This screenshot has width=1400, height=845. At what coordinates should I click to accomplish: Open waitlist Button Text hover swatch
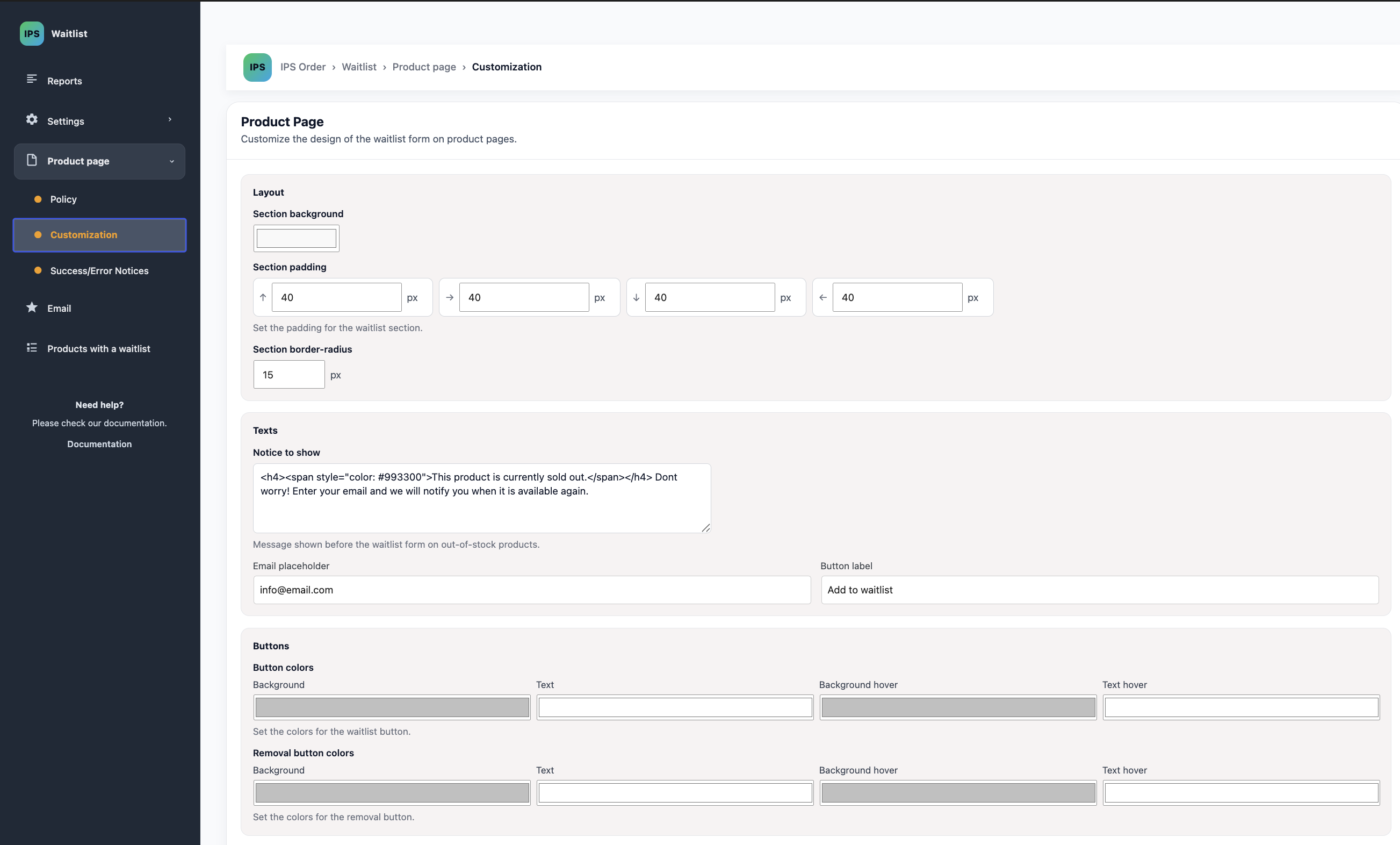(1242, 707)
